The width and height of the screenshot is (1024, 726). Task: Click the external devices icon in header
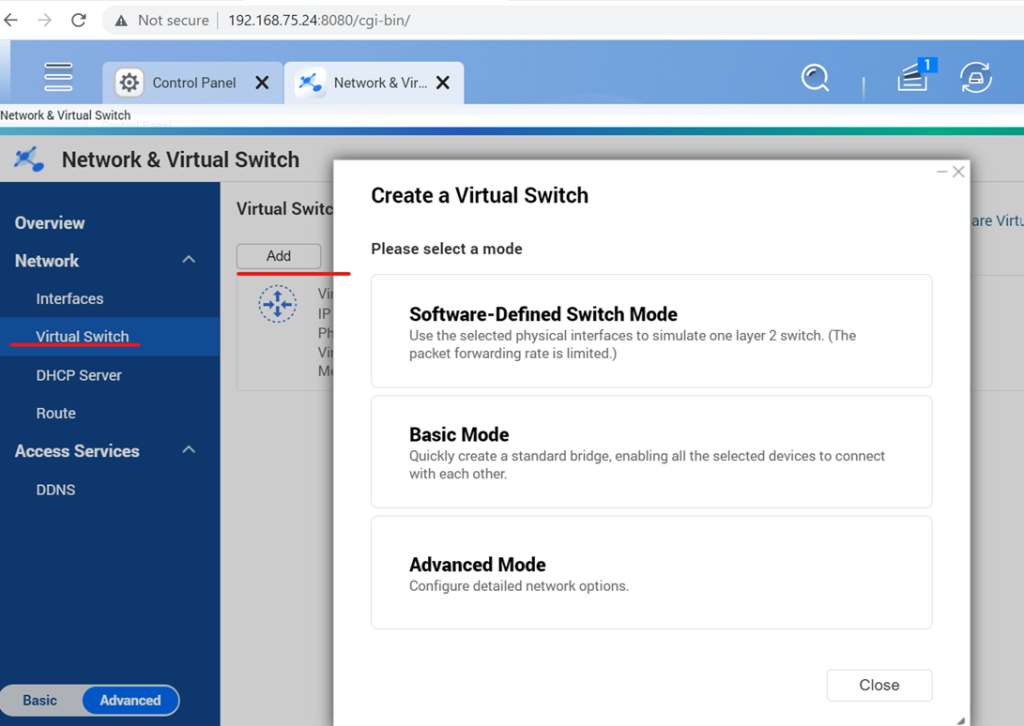pos(976,78)
